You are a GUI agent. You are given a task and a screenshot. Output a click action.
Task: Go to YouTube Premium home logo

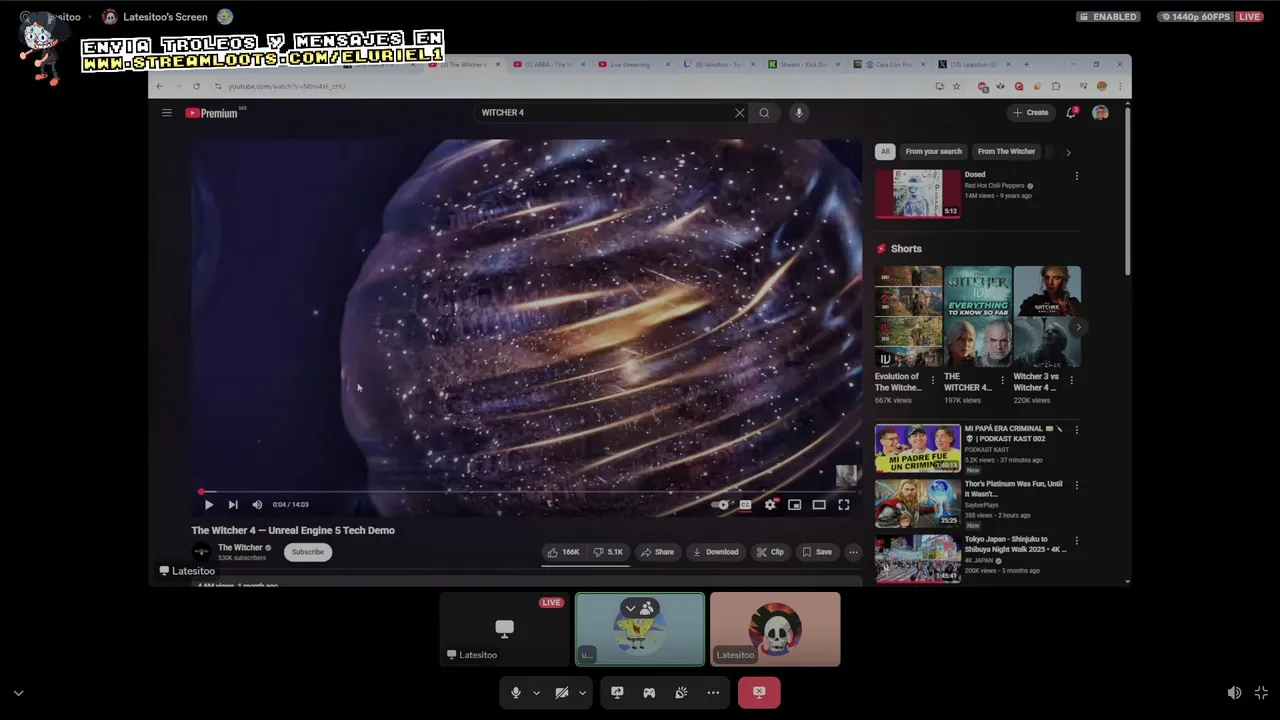coord(211,113)
